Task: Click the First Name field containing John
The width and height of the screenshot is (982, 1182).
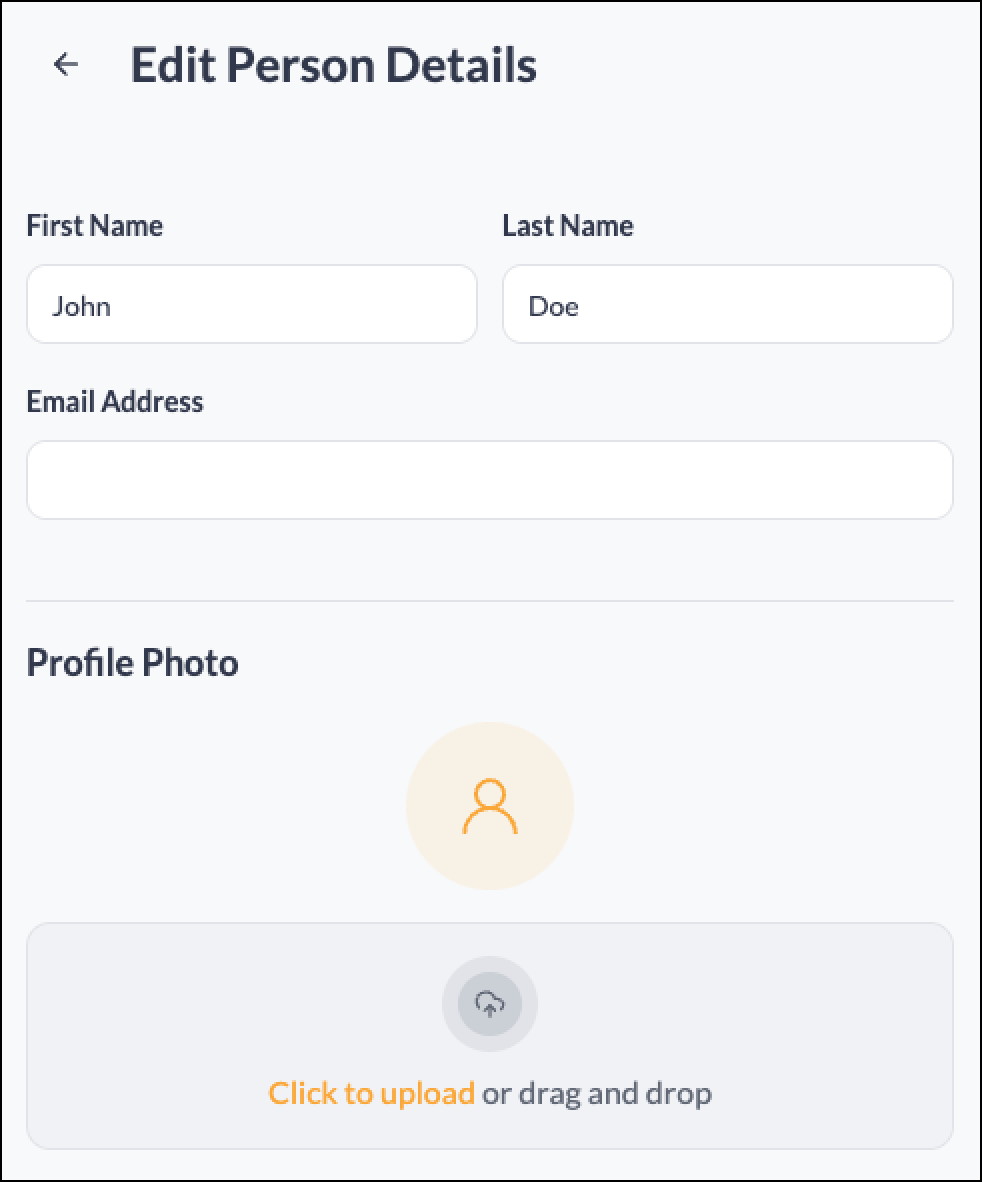Action: tap(252, 304)
